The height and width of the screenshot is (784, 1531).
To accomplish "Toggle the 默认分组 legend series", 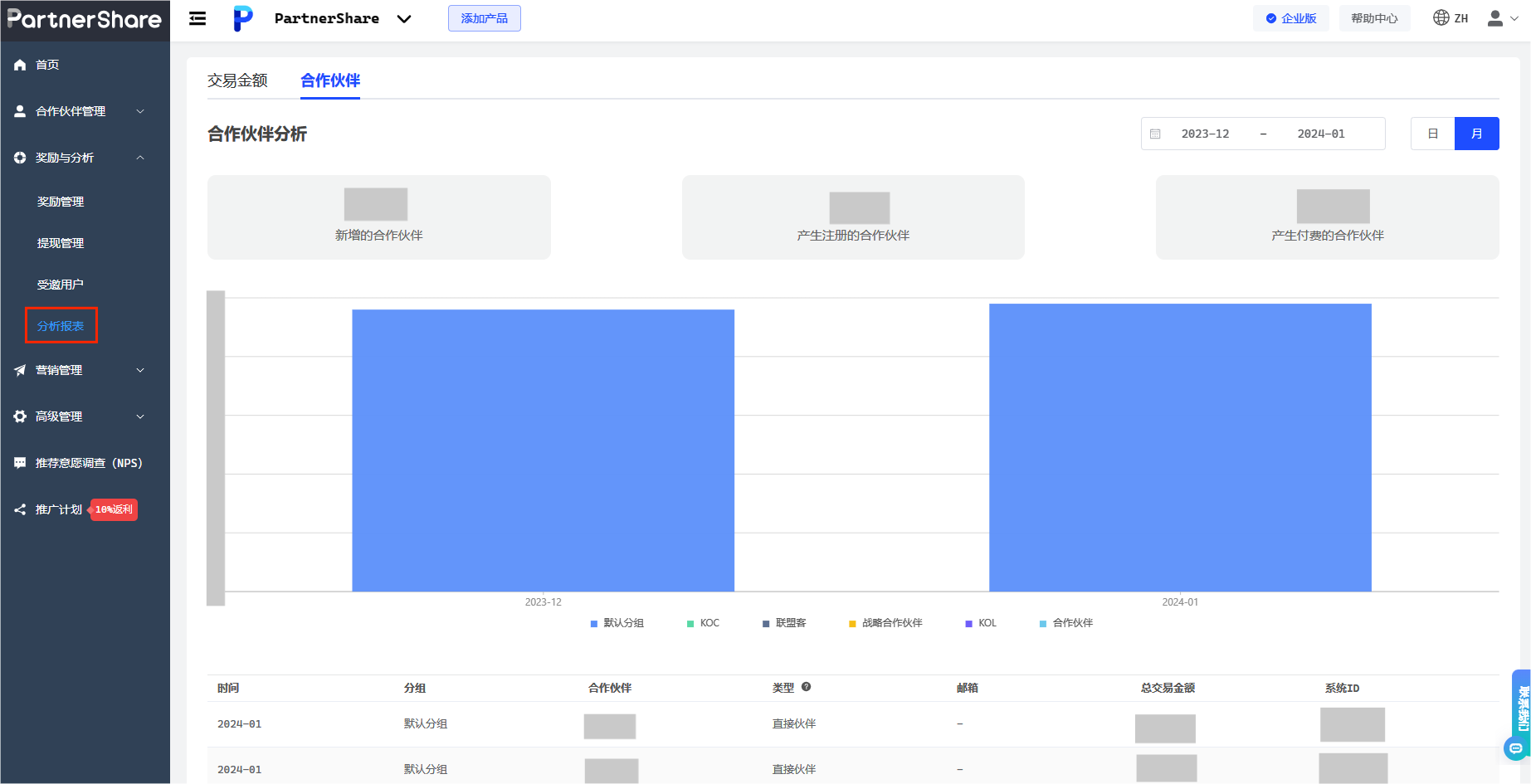I will 617,623.
